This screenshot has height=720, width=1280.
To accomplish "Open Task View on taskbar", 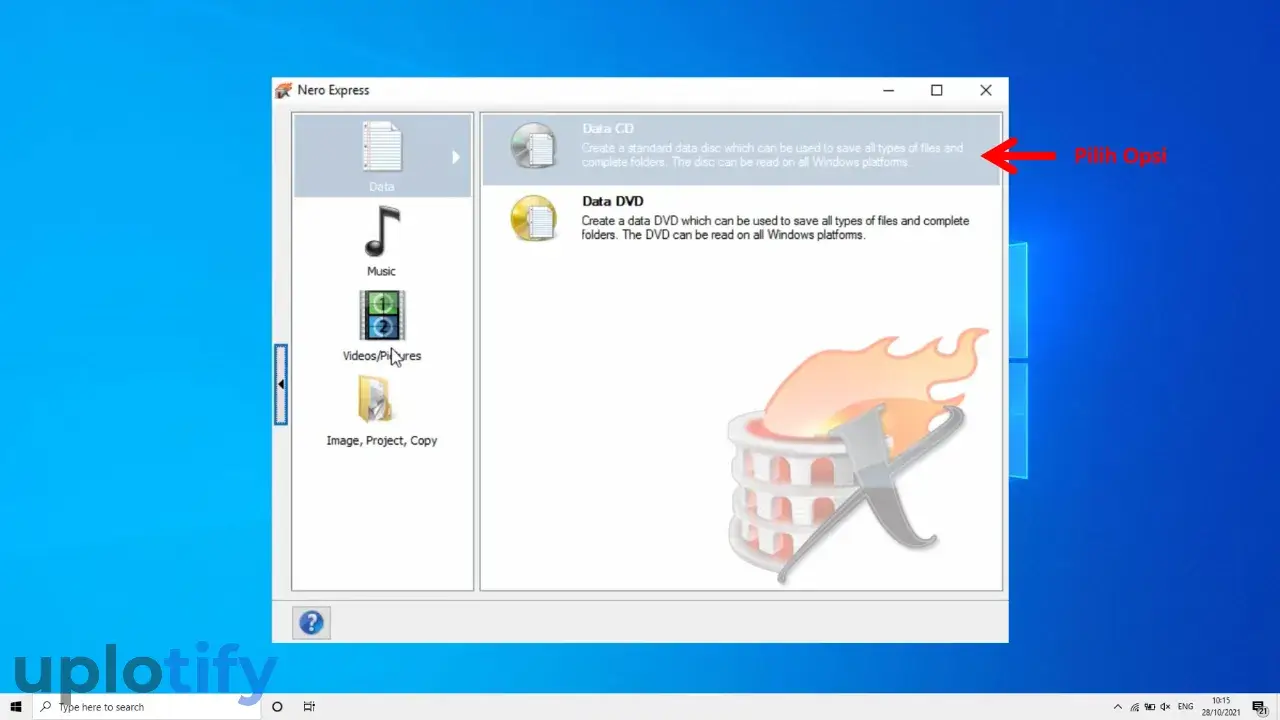I will coord(309,707).
